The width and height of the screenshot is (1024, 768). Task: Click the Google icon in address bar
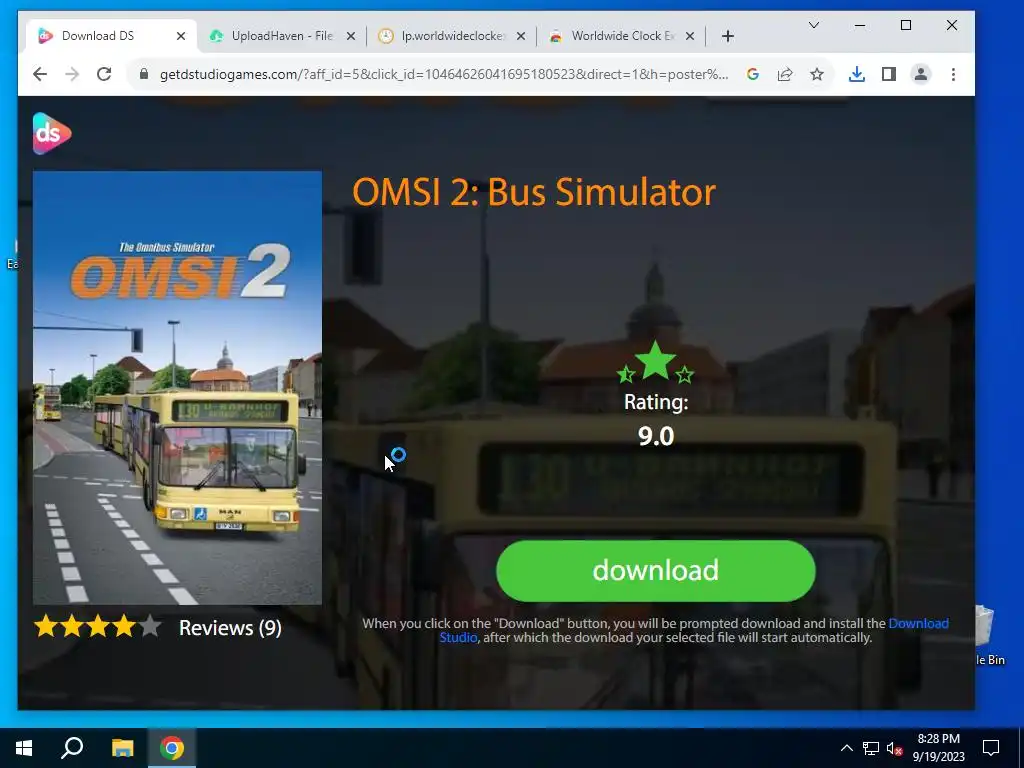752,74
